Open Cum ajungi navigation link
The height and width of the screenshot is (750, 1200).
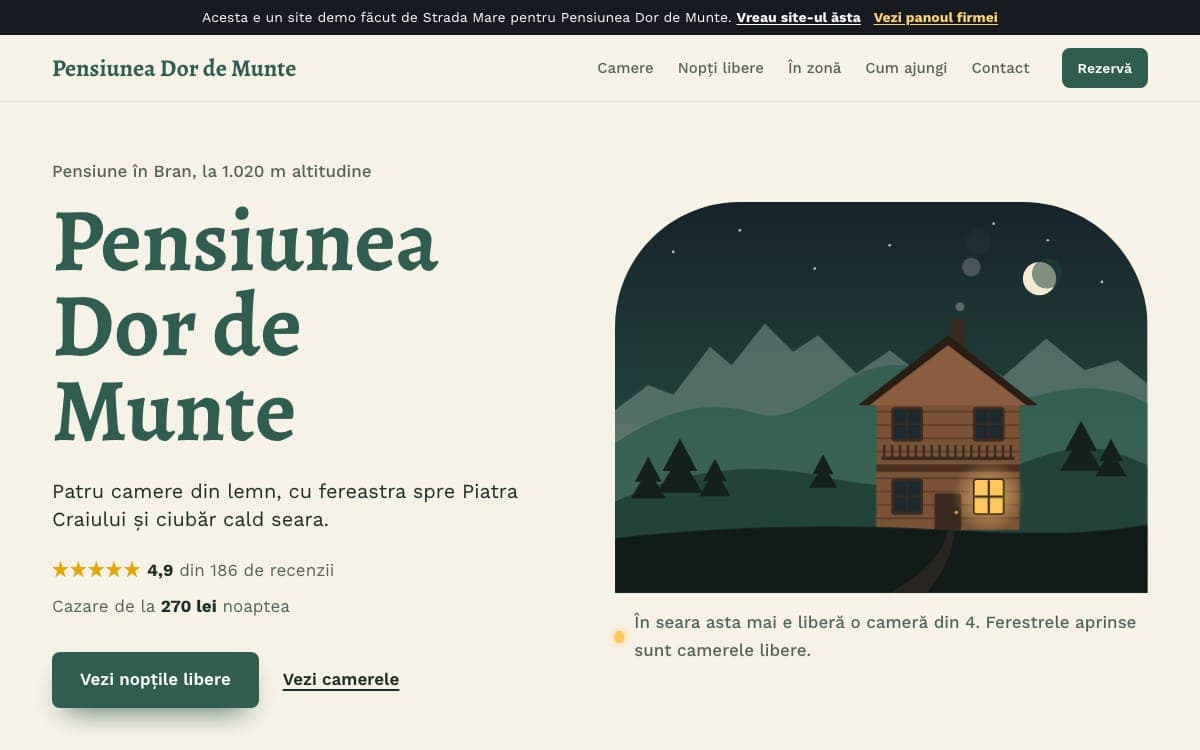(906, 68)
